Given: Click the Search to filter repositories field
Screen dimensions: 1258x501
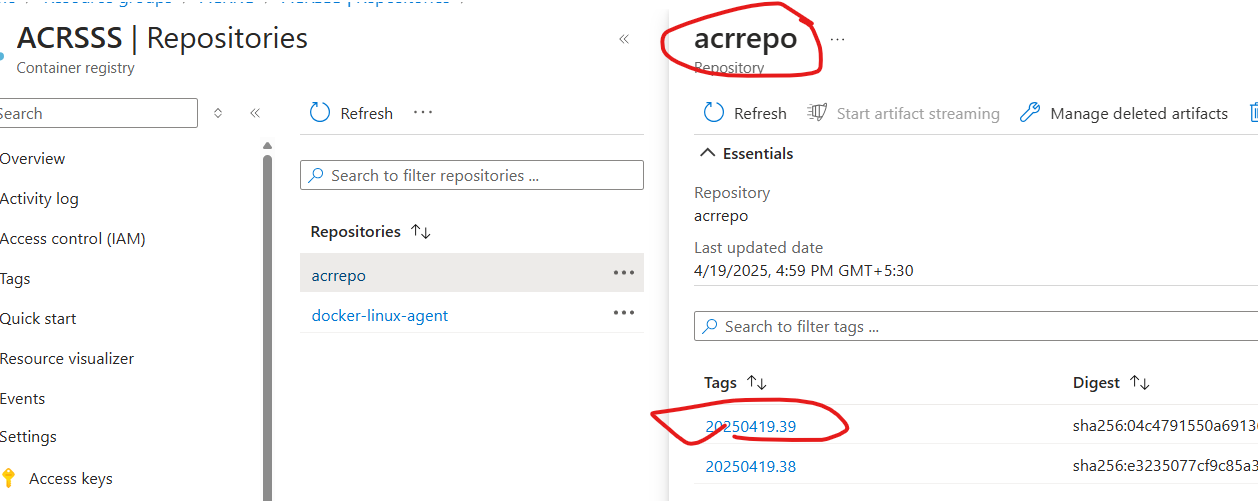Looking at the screenshot, I should (x=472, y=175).
